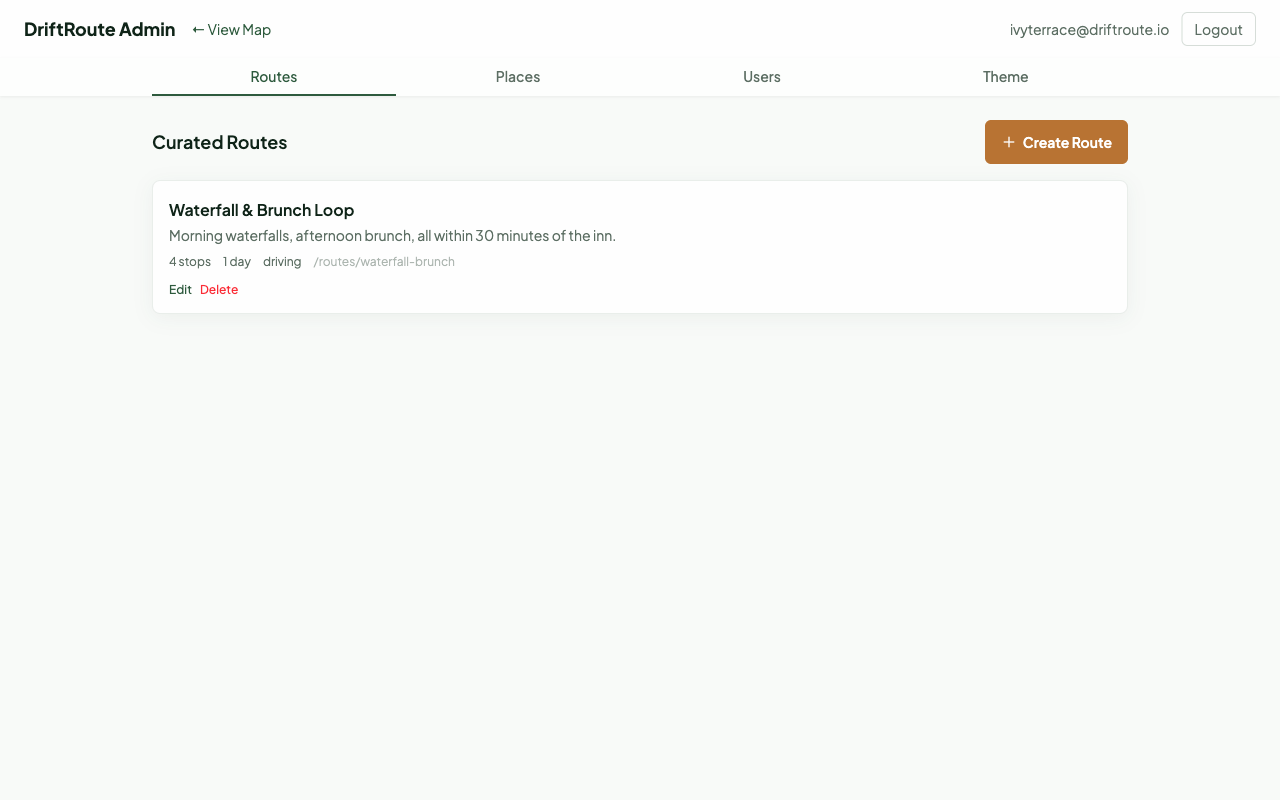Click the 1 day duration badge
1280x800 pixels.
(236, 261)
